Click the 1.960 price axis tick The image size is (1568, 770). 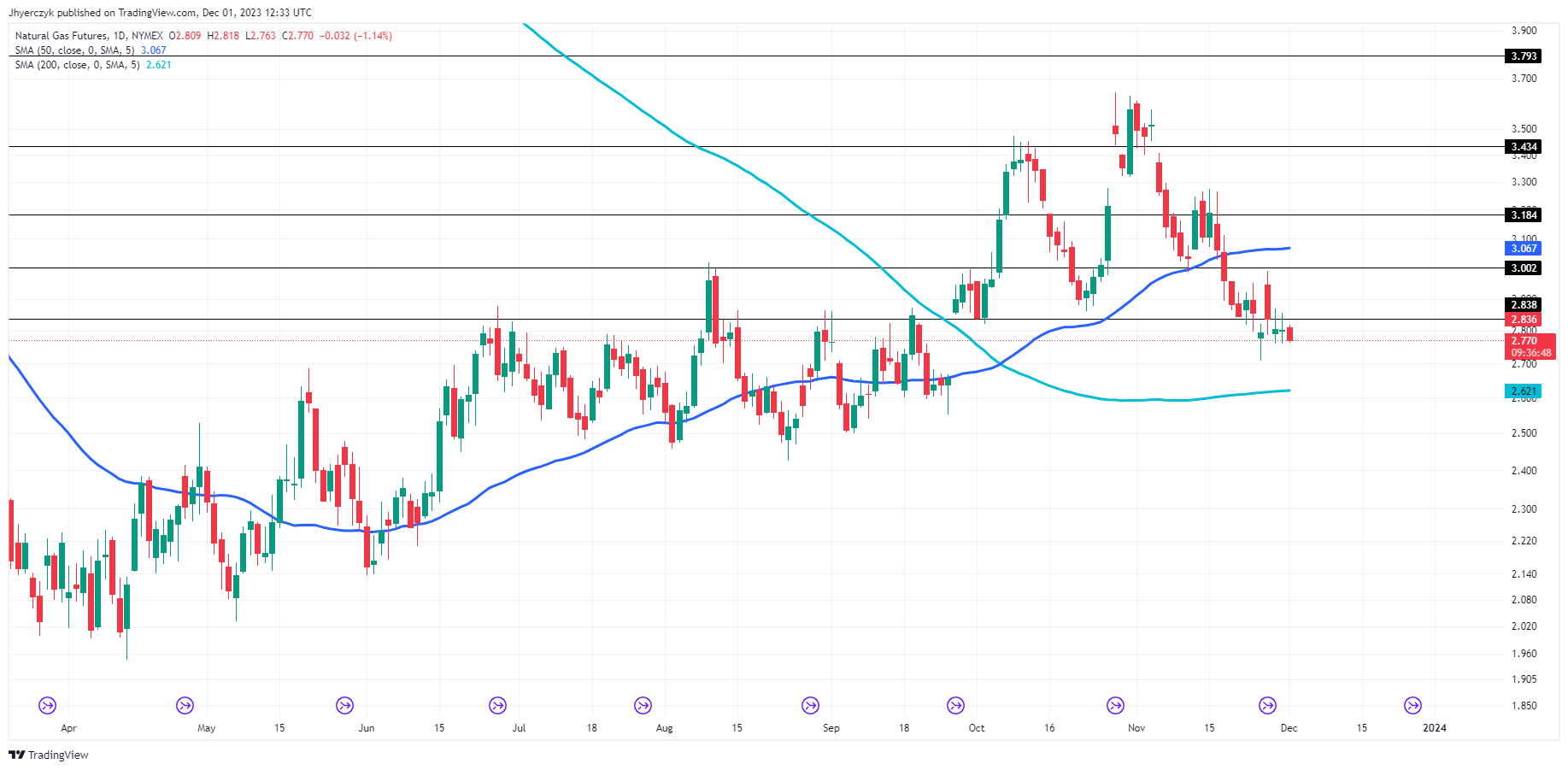click(x=1524, y=654)
